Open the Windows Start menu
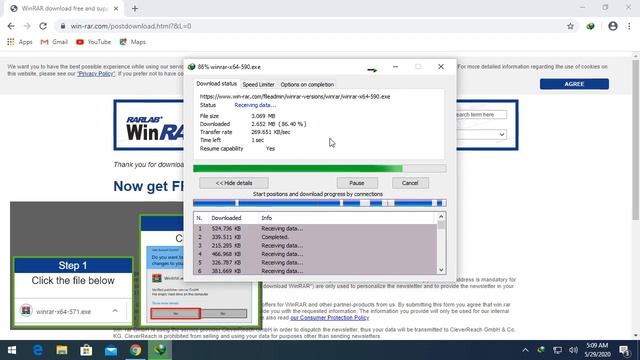Image resolution: width=640 pixels, height=360 pixels. pos(12,350)
